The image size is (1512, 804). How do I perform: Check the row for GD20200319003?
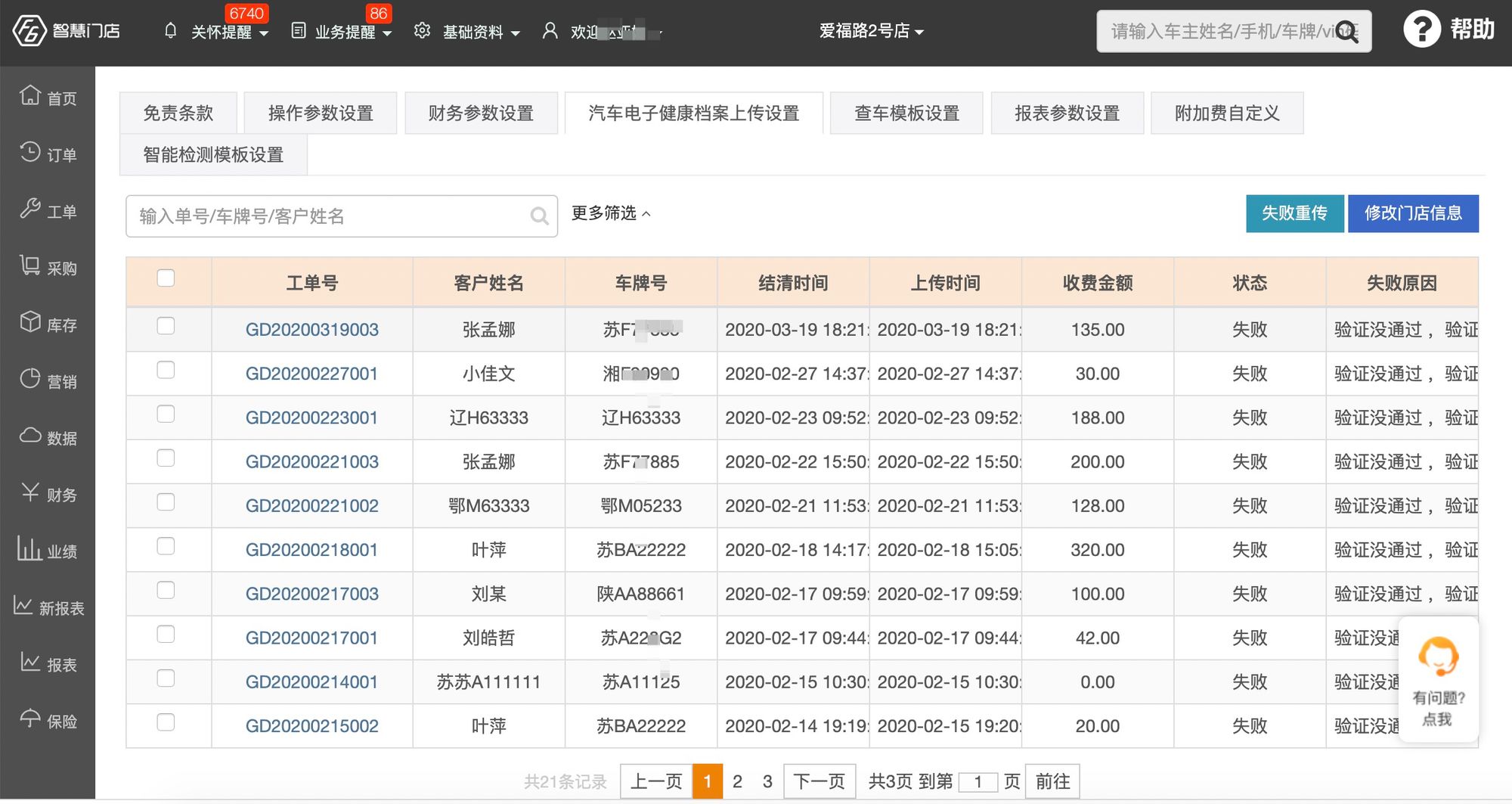(166, 326)
